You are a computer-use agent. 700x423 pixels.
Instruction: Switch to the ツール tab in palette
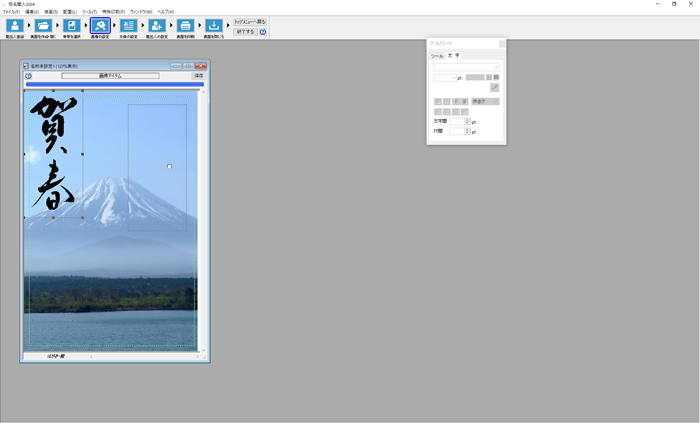[x=437, y=56]
